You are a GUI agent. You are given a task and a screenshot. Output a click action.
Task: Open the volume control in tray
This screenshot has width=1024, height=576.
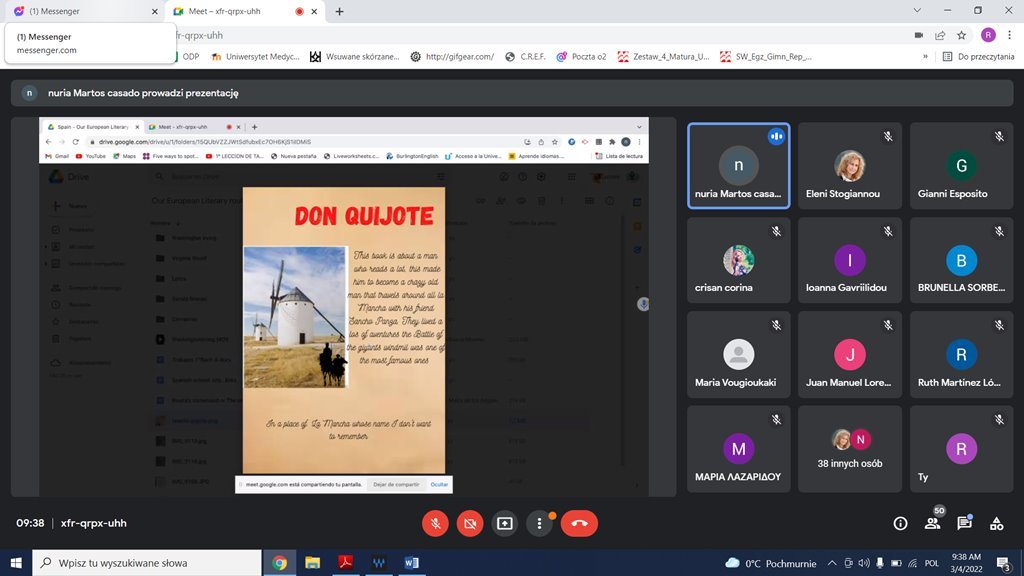click(863, 563)
